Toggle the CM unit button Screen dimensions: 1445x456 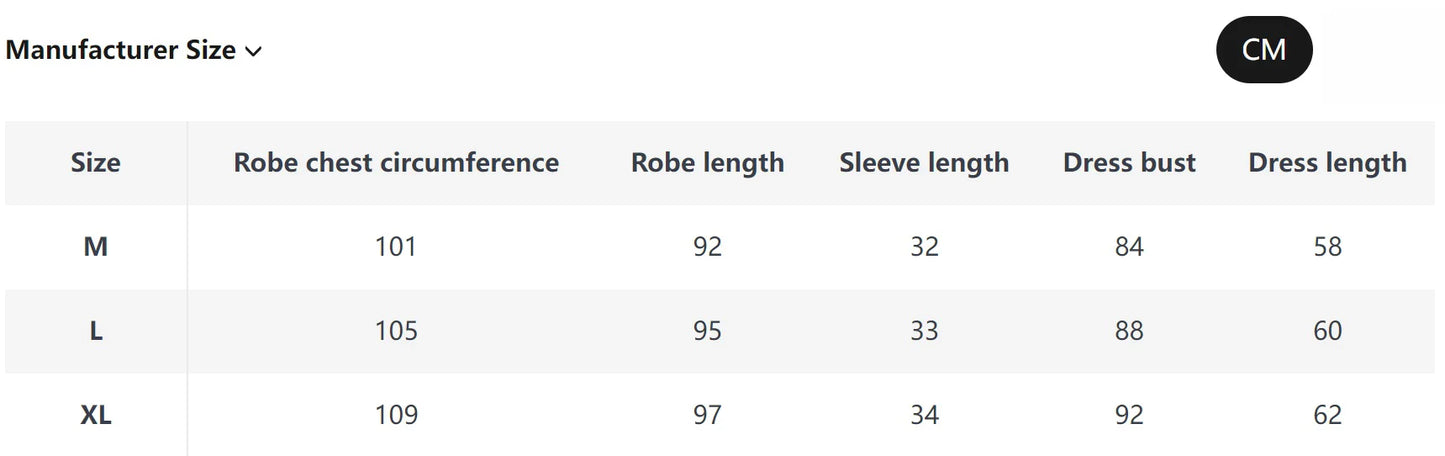(x=1263, y=49)
